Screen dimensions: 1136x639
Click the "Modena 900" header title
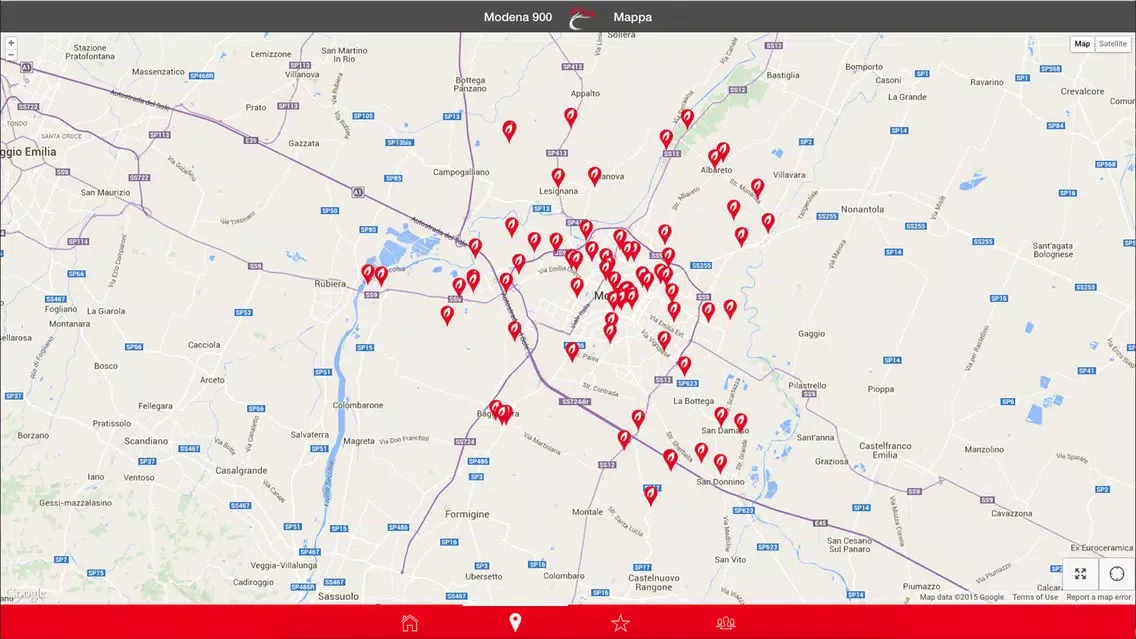coord(518,17)
